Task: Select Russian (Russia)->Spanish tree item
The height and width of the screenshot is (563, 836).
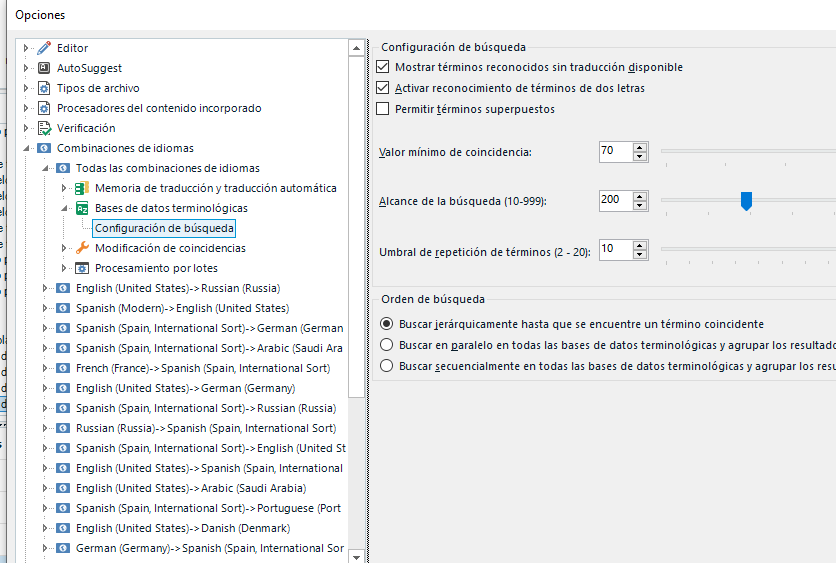Action: (206, 428)
